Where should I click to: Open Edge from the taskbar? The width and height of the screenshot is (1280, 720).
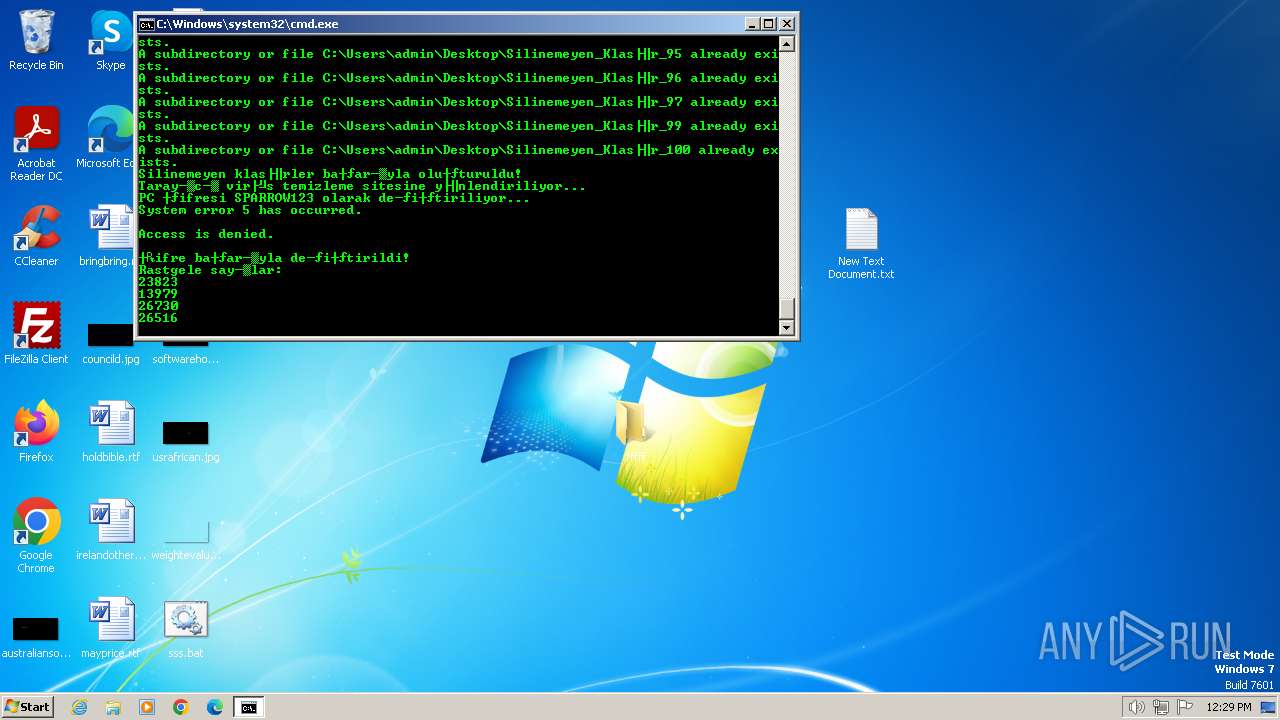point(214,707)
